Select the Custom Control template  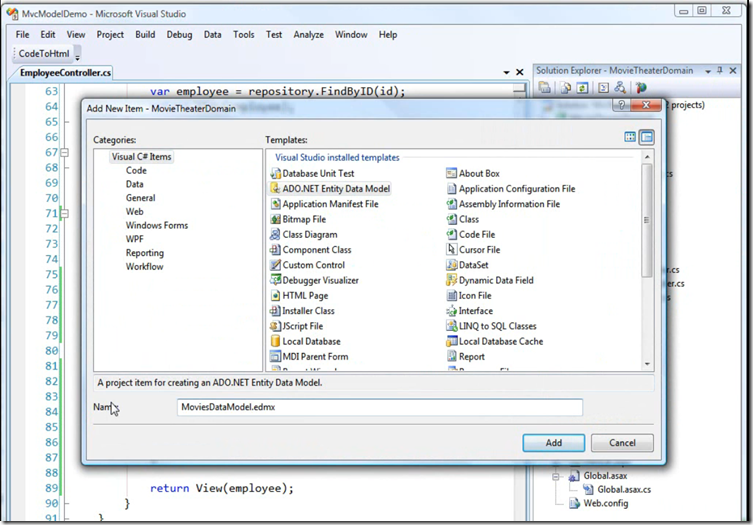pos(307,265)
